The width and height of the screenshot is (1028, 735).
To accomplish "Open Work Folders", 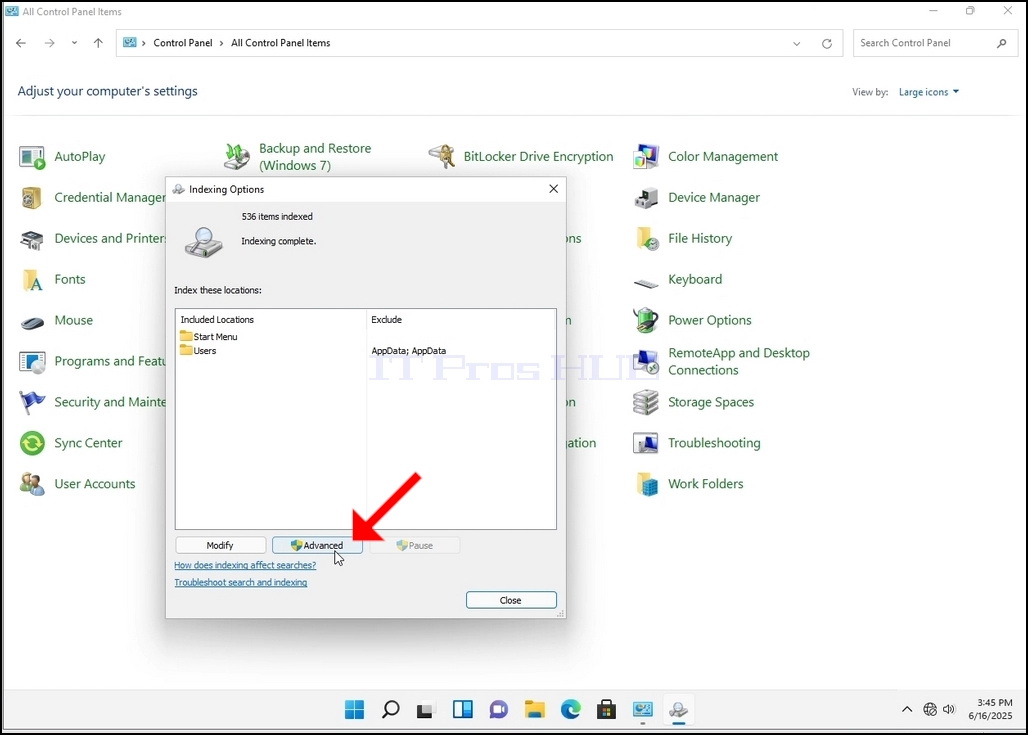I will tap(688, 484).
